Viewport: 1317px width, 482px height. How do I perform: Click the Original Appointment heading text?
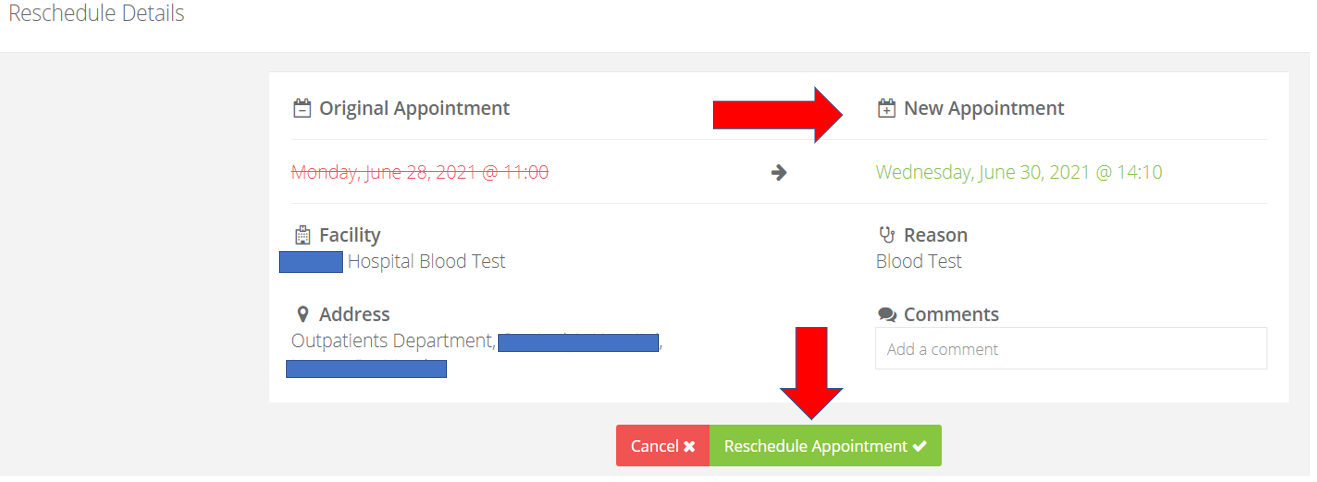click(414, 108)
